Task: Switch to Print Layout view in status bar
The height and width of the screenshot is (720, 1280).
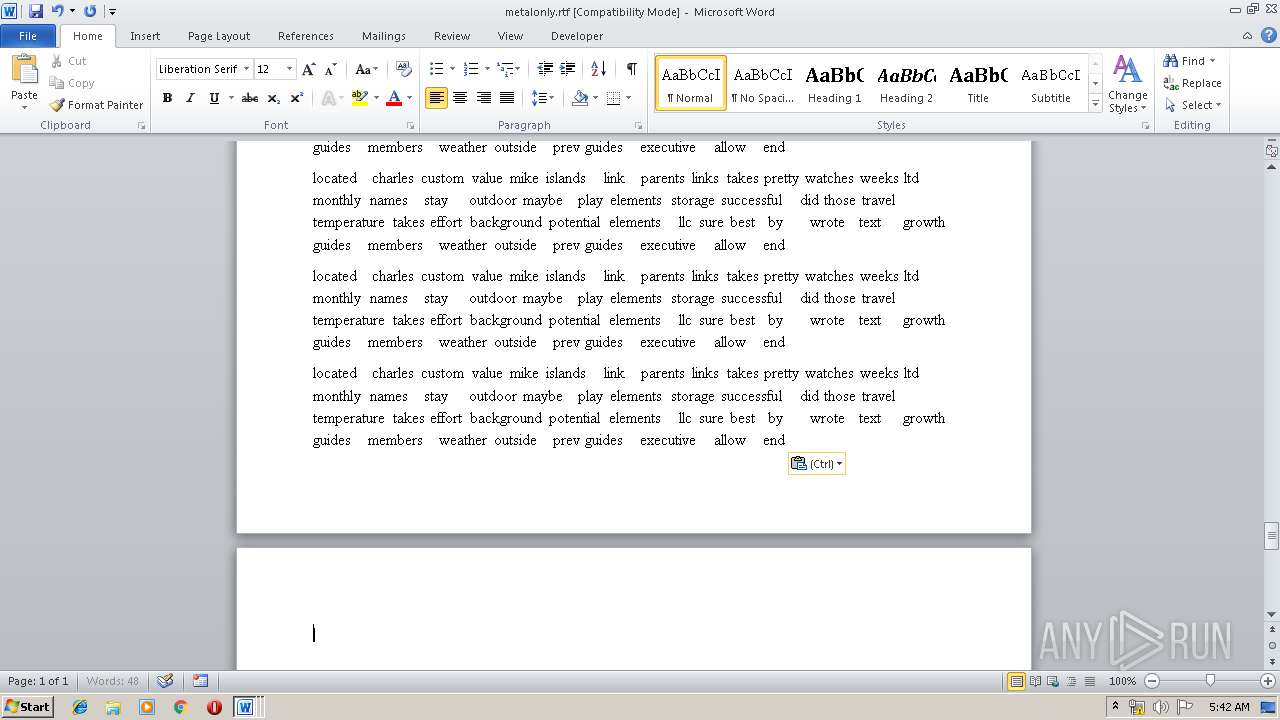Action: point(1016,681)
